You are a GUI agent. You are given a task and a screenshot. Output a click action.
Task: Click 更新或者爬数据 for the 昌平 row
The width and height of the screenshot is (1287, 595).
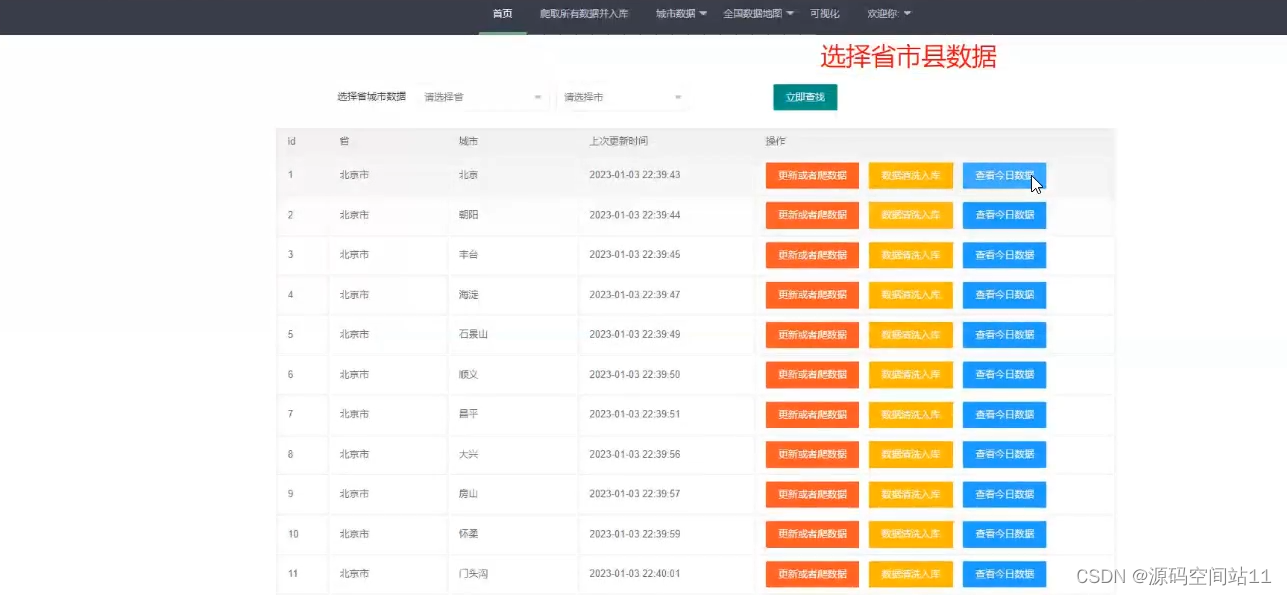[x=812, y=415]
